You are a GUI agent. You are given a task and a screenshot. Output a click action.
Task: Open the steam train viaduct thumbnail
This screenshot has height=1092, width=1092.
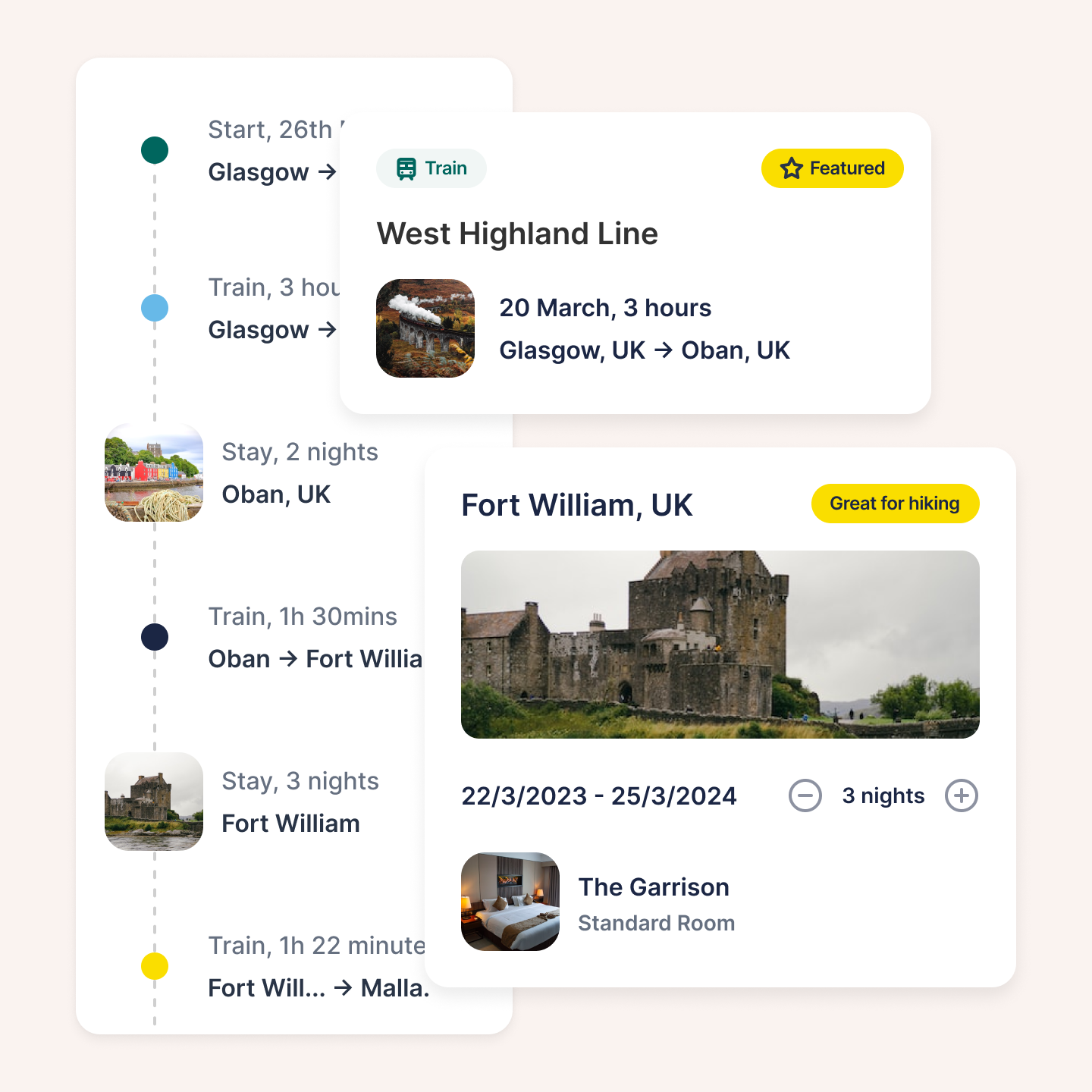[x=425, y=328]
